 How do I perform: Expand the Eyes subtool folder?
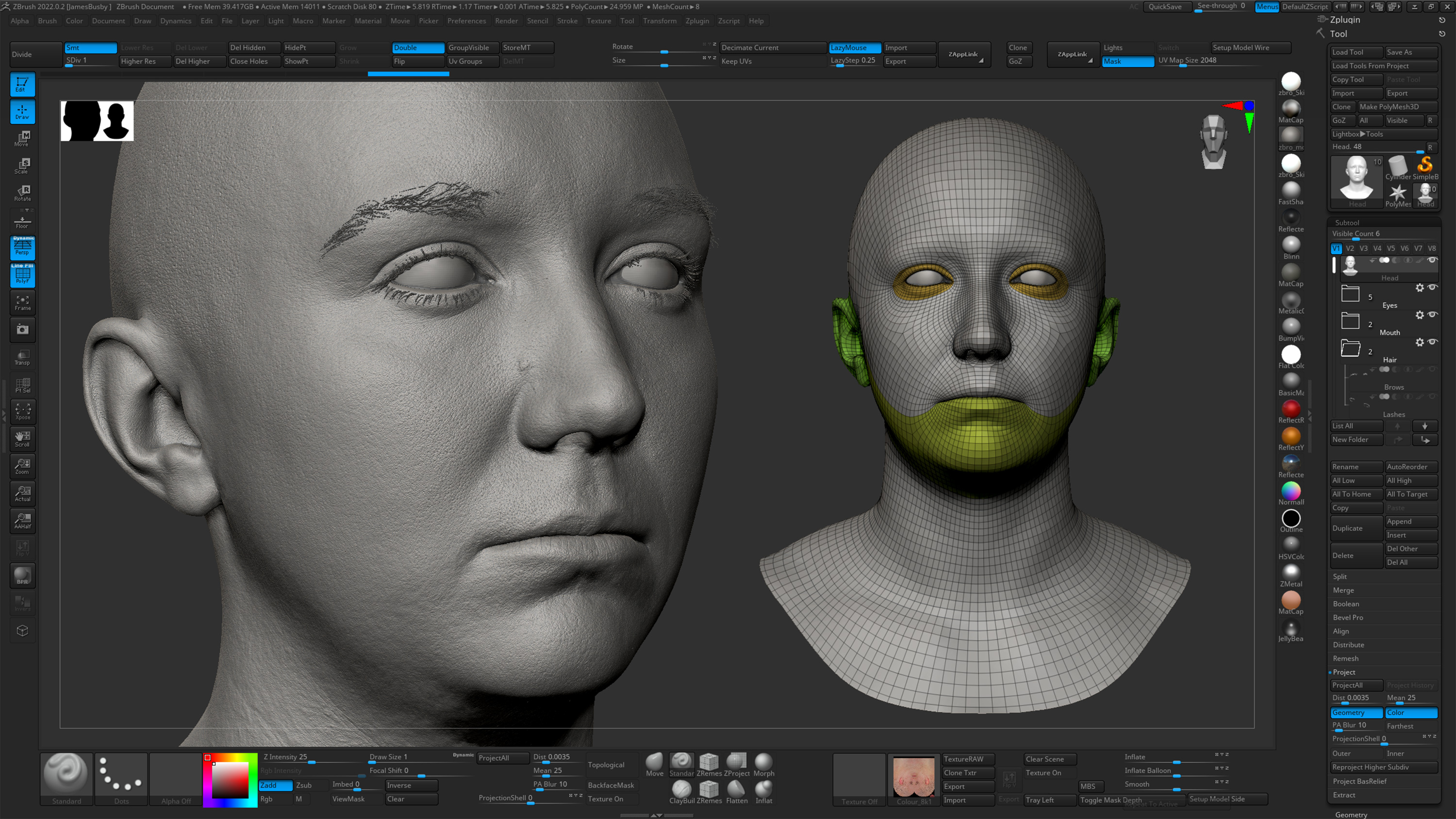[1350, 294]
